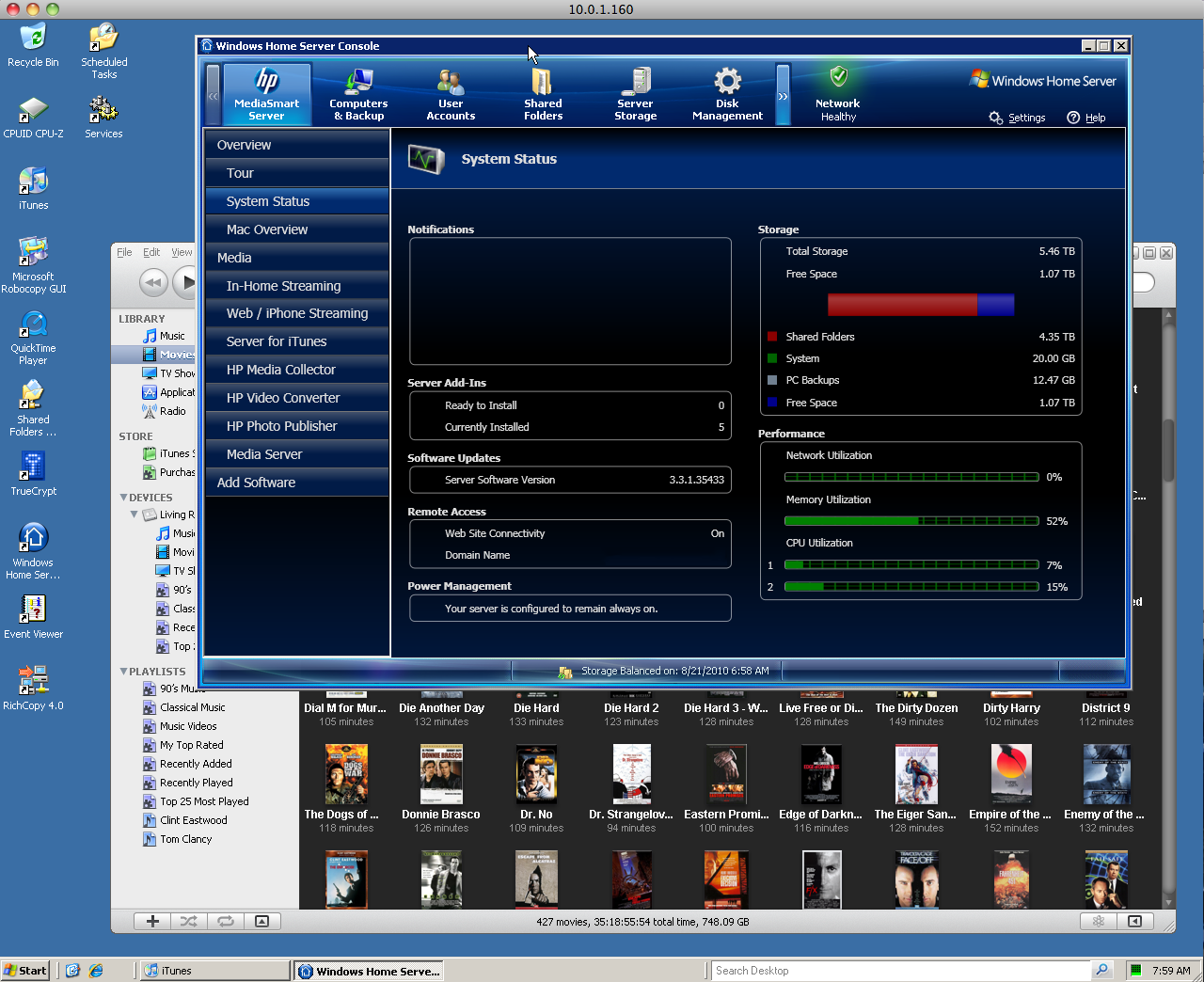Collapse DEVICES section in iTunes sidebar
The image size is (1204, 982).
click(123, 498)
